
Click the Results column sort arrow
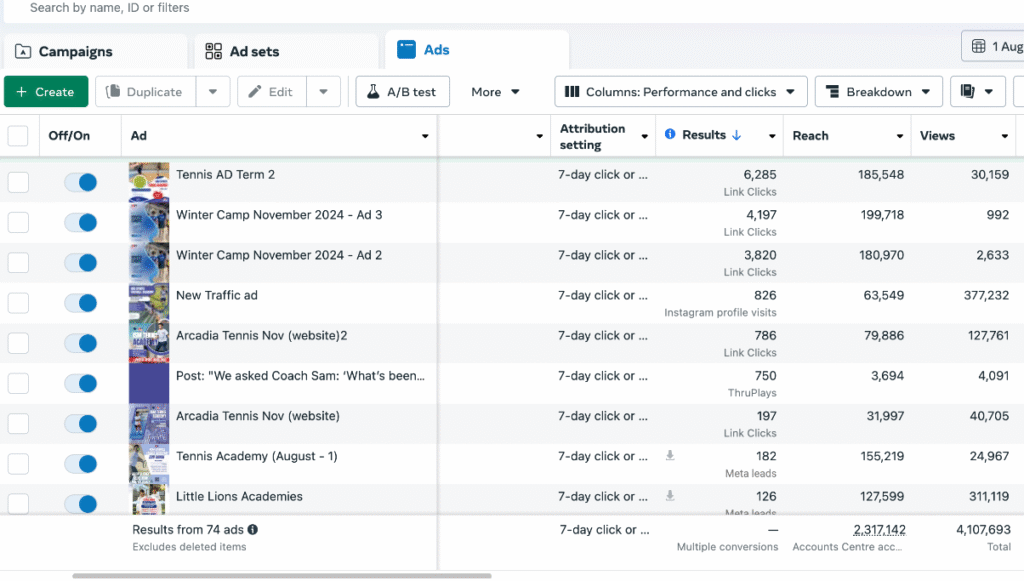coord(737,135)
